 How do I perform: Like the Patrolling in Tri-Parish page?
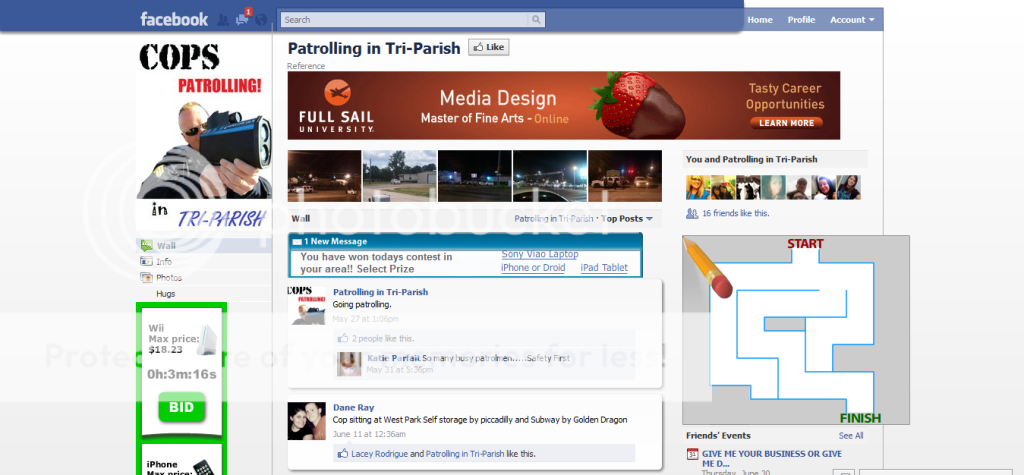click(x=488, y=47)
